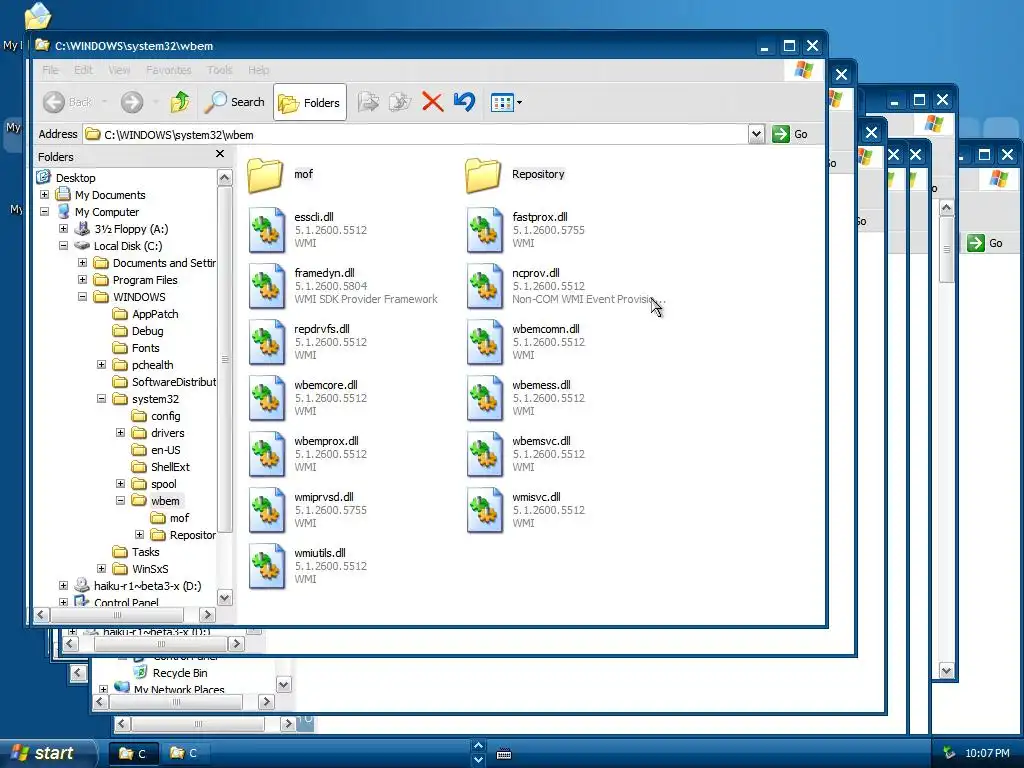
Task: Click the Move To toolbar icon
Action: [x=368, y=102]
